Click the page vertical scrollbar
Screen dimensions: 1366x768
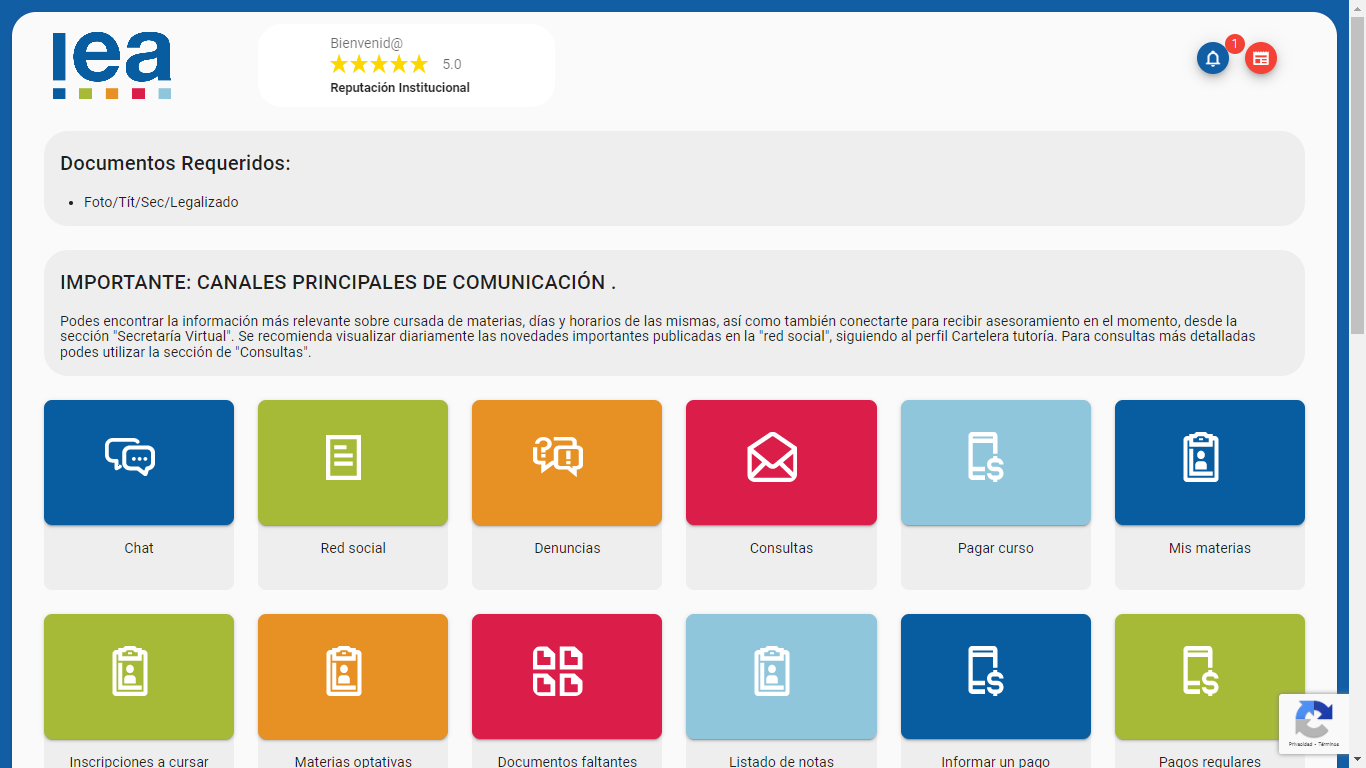(1357, 384)
